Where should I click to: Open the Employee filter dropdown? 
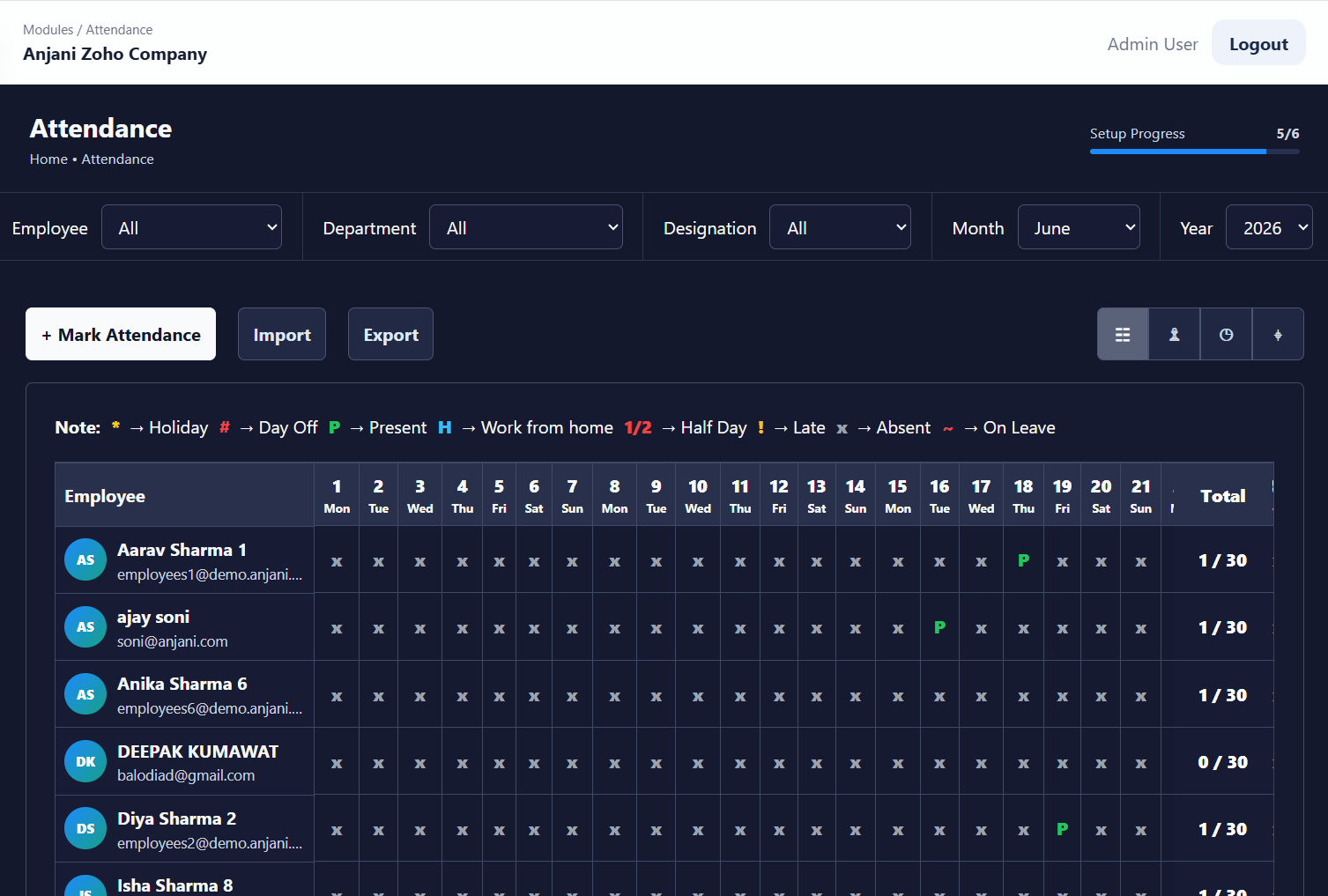[x=191, y=227]
